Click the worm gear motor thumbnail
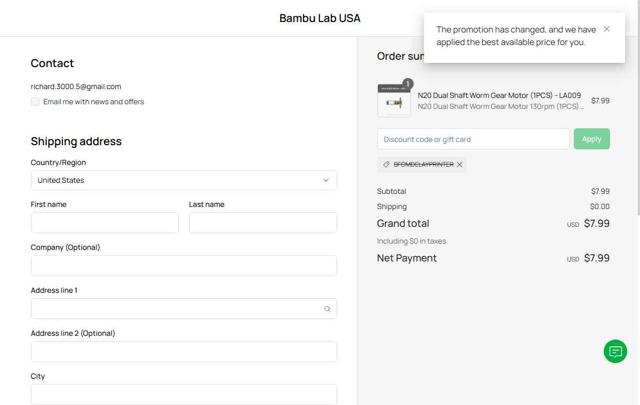640x405 pixels. [394, 102]
